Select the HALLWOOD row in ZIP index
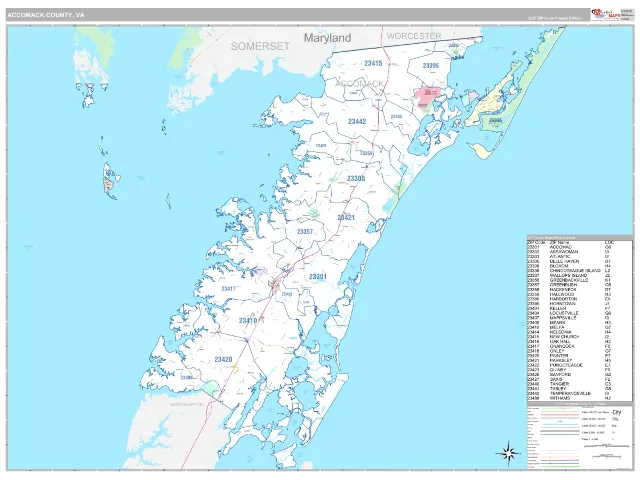This screenshot has height=480, width=640. tap(570, 294)
